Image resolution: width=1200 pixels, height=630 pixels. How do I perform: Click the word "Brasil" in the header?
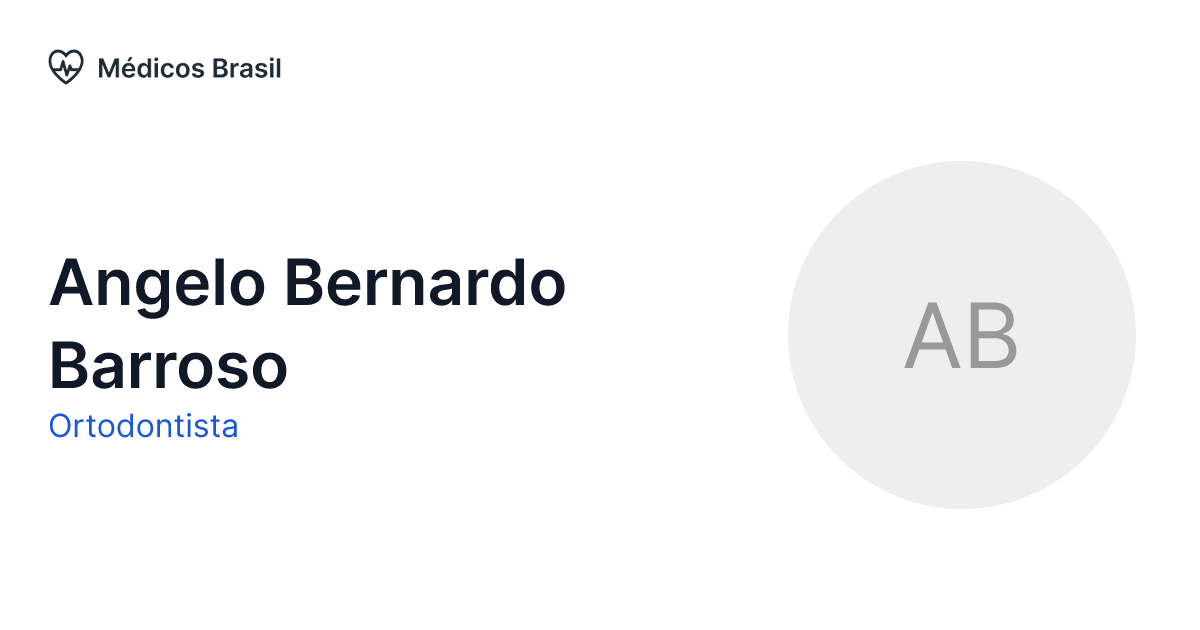(247, 68)
